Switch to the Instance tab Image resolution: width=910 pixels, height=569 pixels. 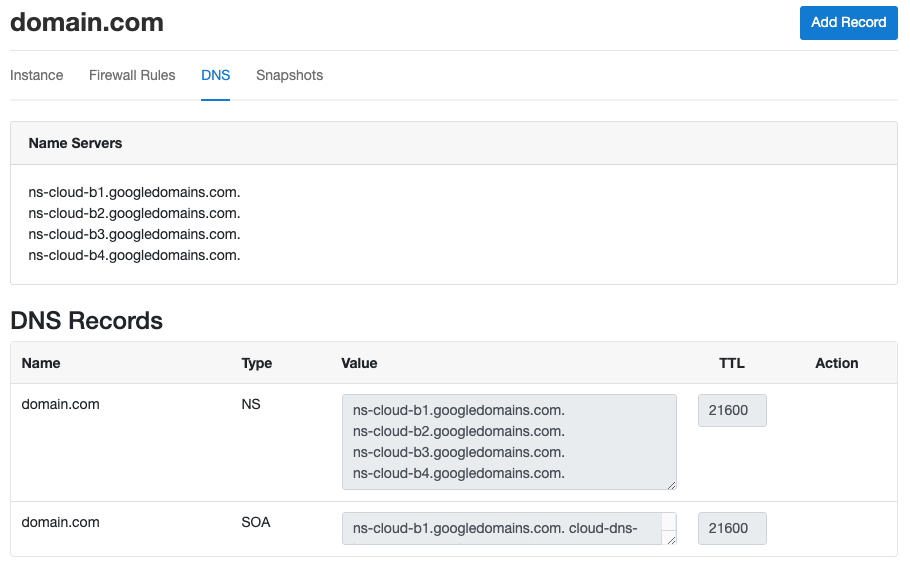coord(37,75)
